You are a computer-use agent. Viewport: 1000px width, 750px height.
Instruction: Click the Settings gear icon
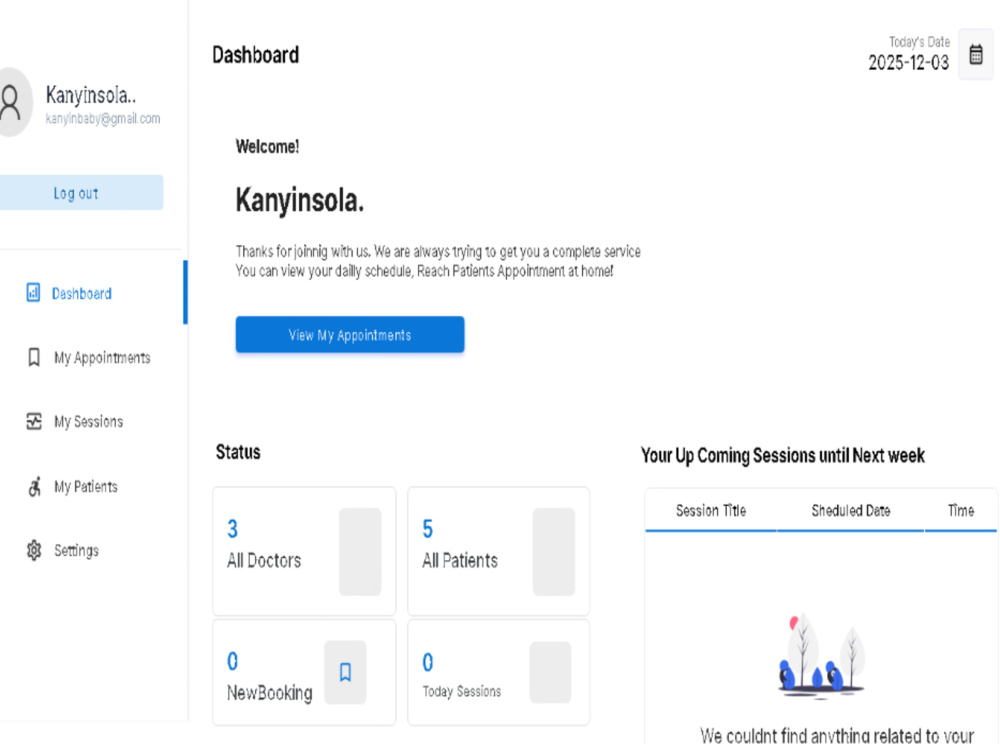coord(34,550)
